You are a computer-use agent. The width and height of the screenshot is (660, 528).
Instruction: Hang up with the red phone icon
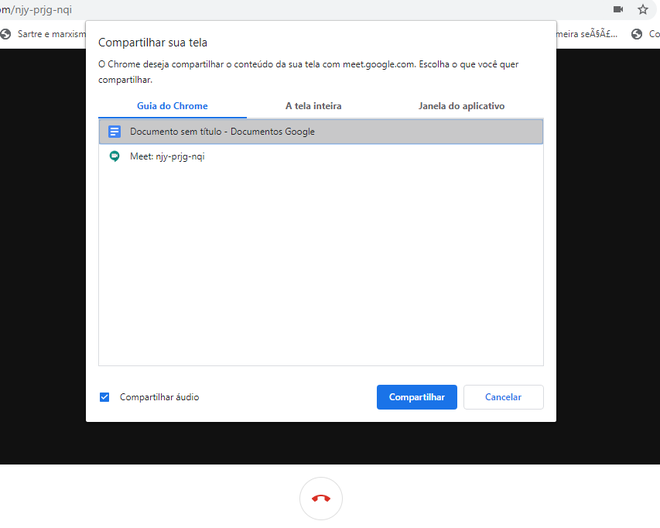(321, 499)
